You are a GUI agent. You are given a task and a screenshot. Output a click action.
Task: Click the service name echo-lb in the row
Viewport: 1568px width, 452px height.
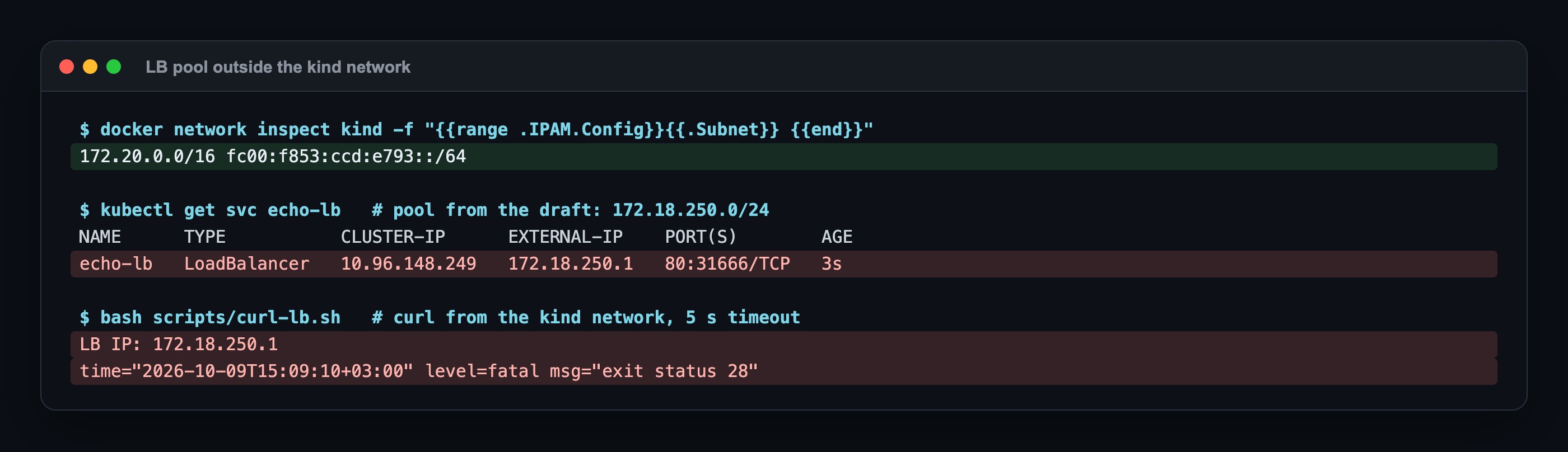(116, 263)
